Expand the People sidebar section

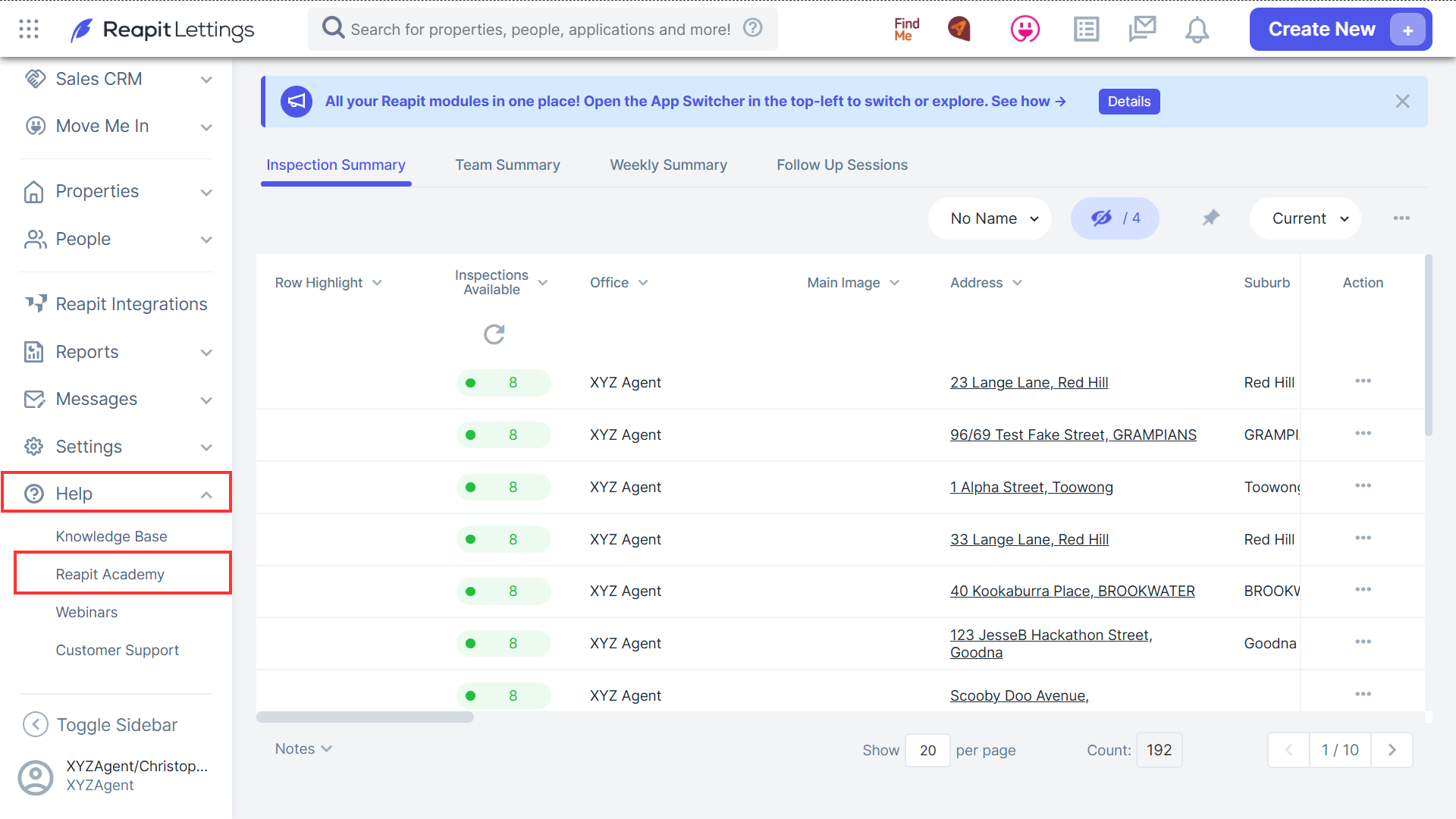coord(118,239)
